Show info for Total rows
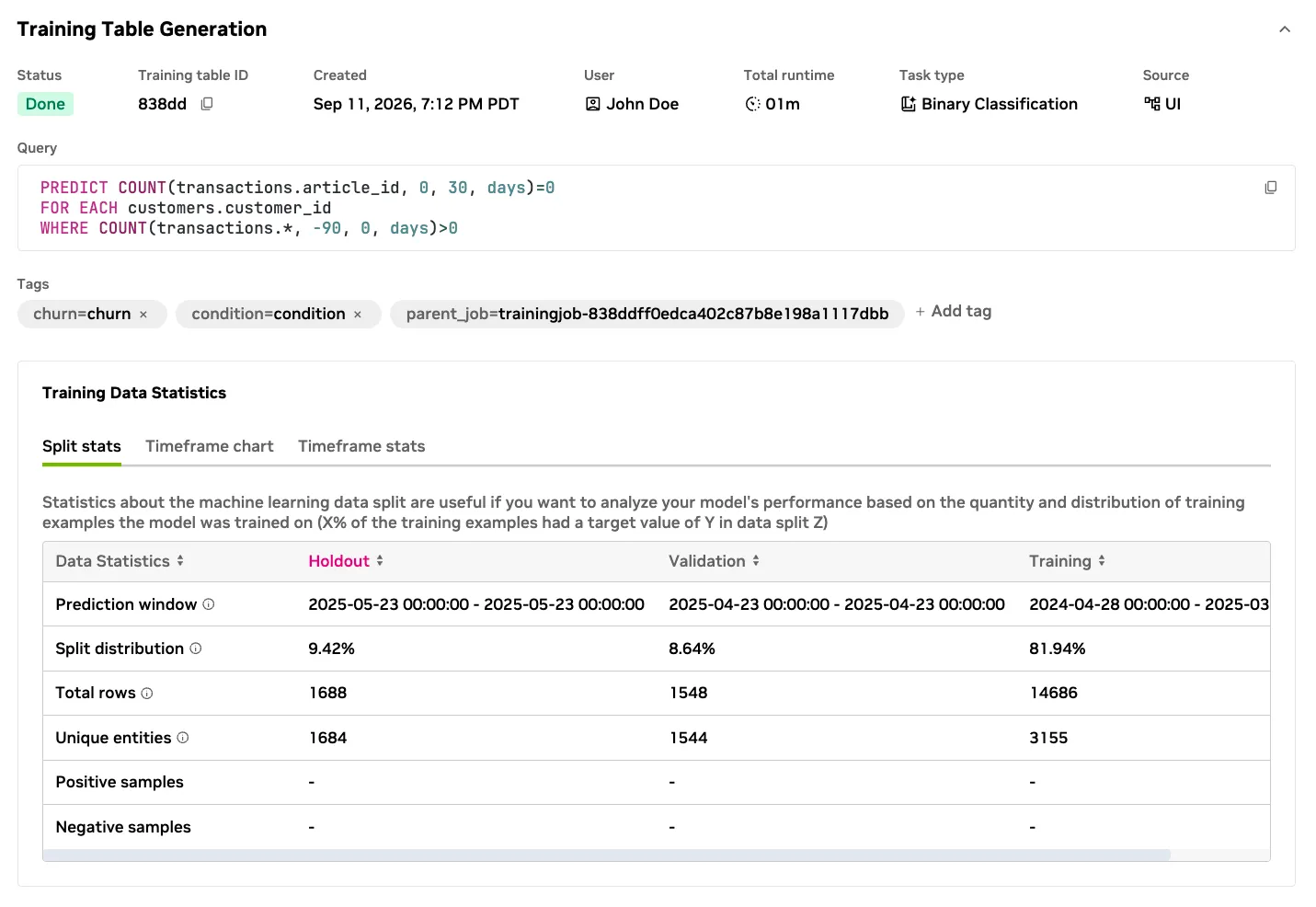This screenshot has width=1316, height=907. [147, 694]
